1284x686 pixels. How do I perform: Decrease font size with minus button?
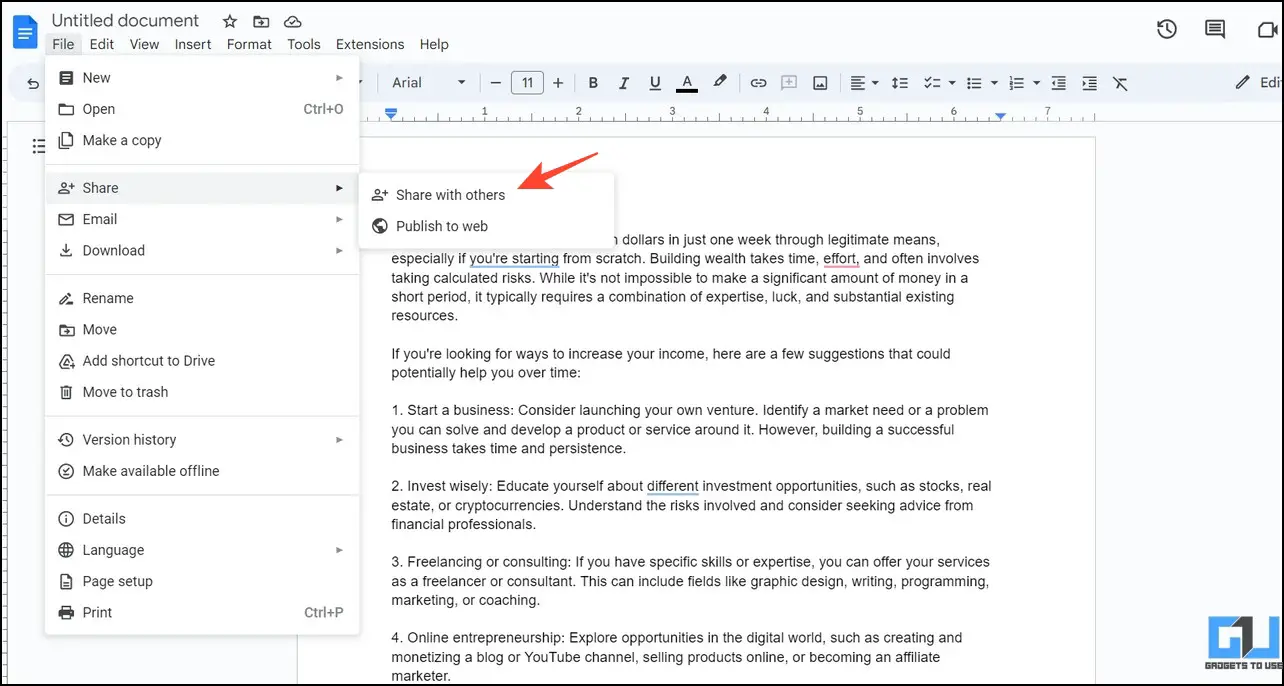point(495,83)
